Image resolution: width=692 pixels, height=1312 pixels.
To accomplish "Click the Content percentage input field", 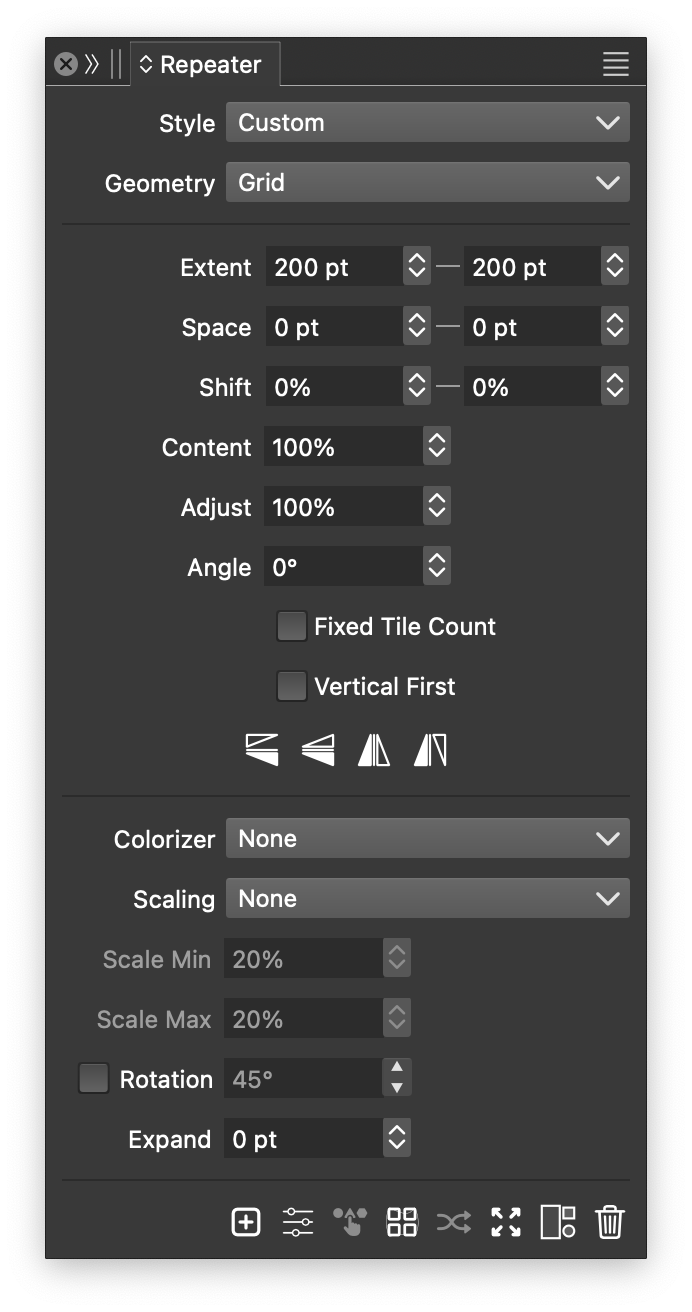I will (x=342, y=447).
